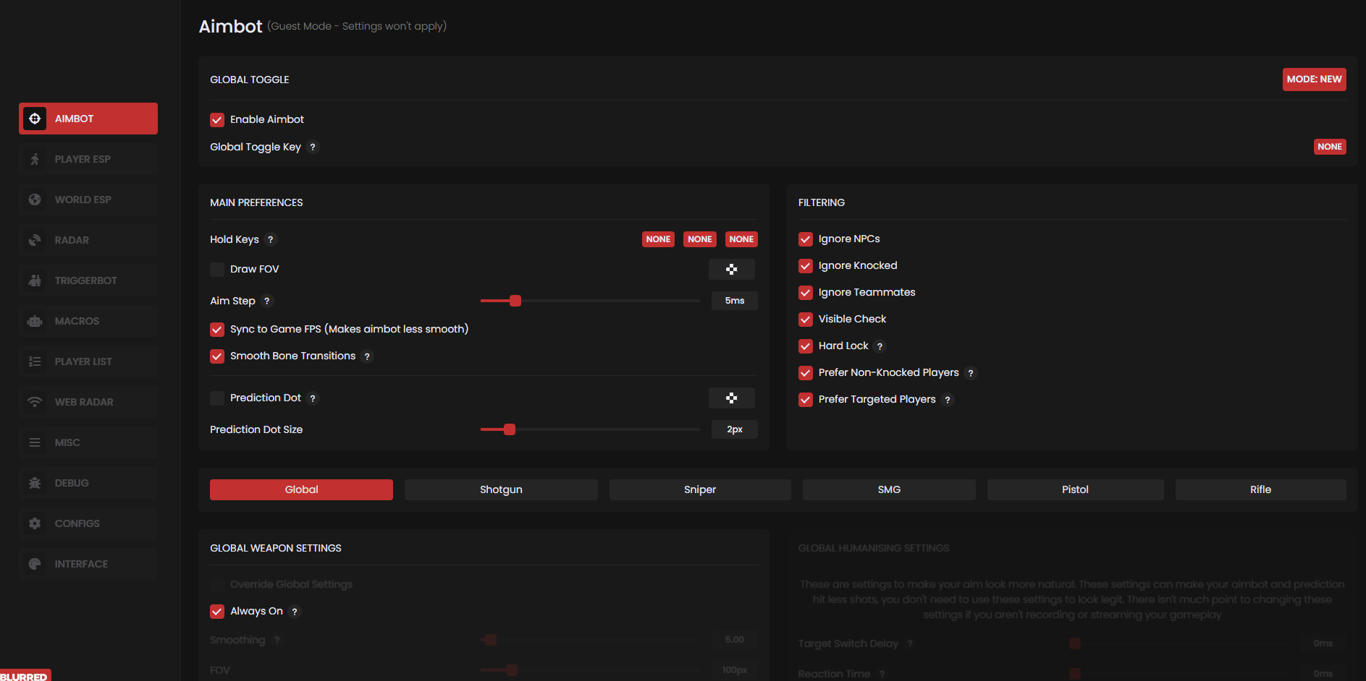This screenshot has width=1366, height=681.
Task: Toggle the Always On checkbox
Action: click(x=217, y=611)
